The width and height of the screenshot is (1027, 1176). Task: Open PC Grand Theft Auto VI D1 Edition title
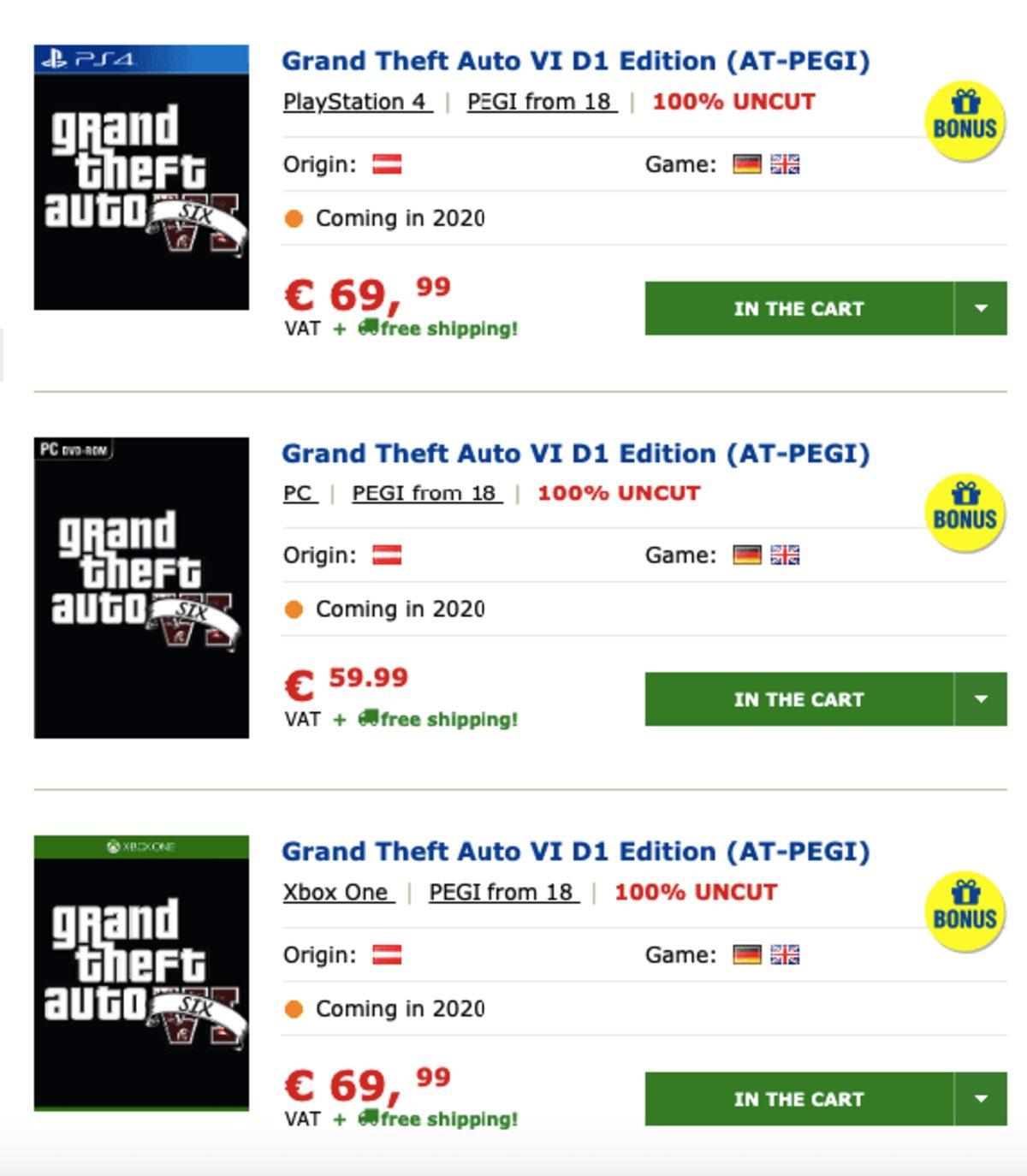click(575, 454)
